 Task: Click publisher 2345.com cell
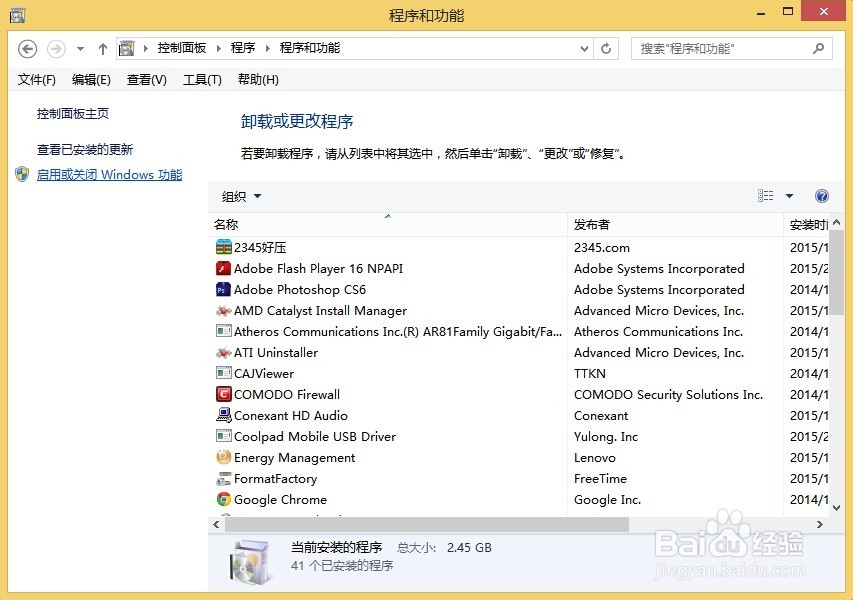pyautogui.click(x=602, y=248)
